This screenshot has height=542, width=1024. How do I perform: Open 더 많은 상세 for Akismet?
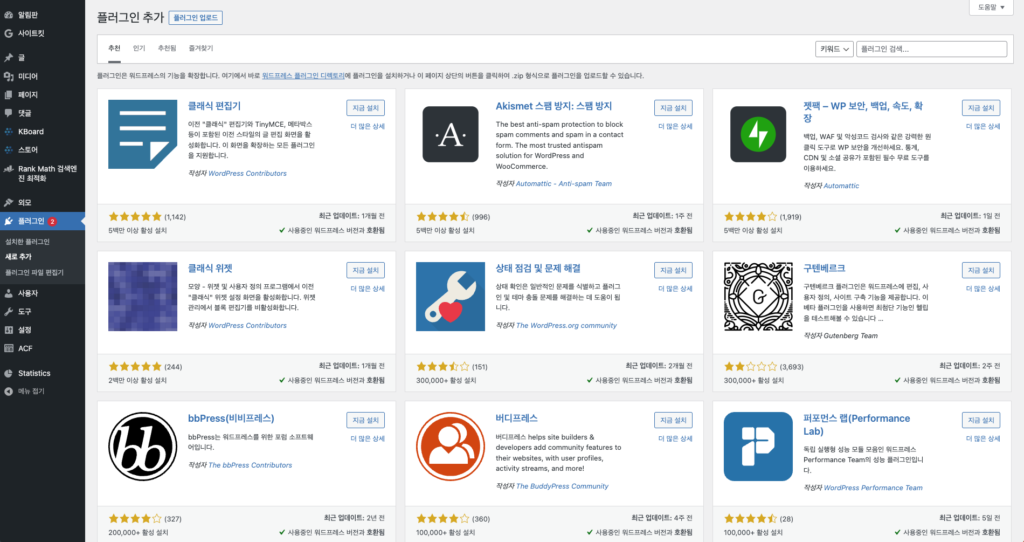tap(675, 126)
